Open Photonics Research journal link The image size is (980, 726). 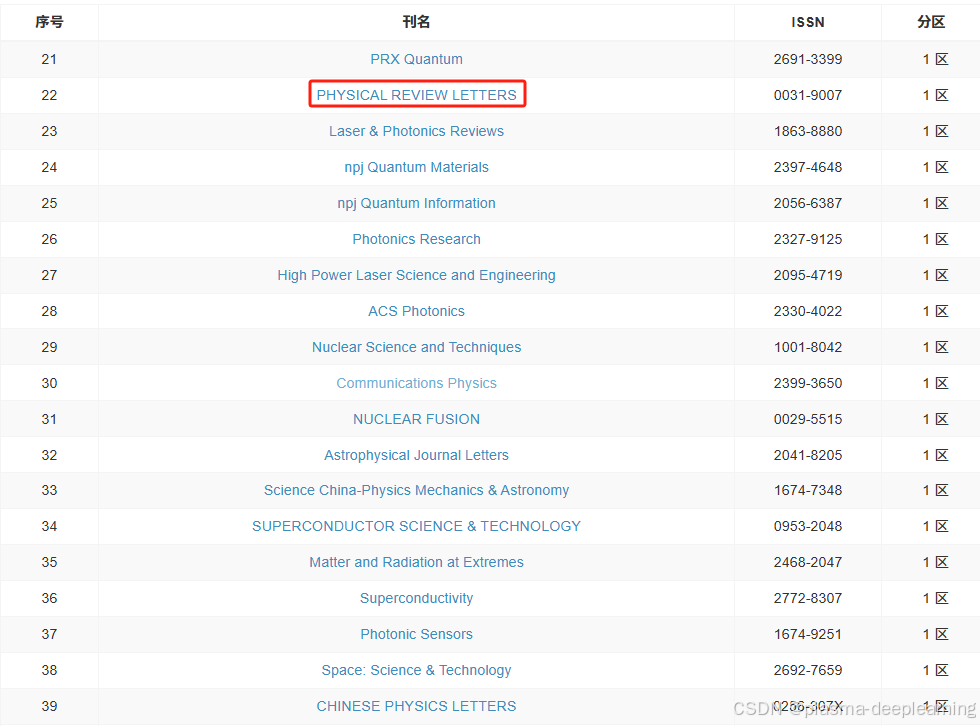416,239
